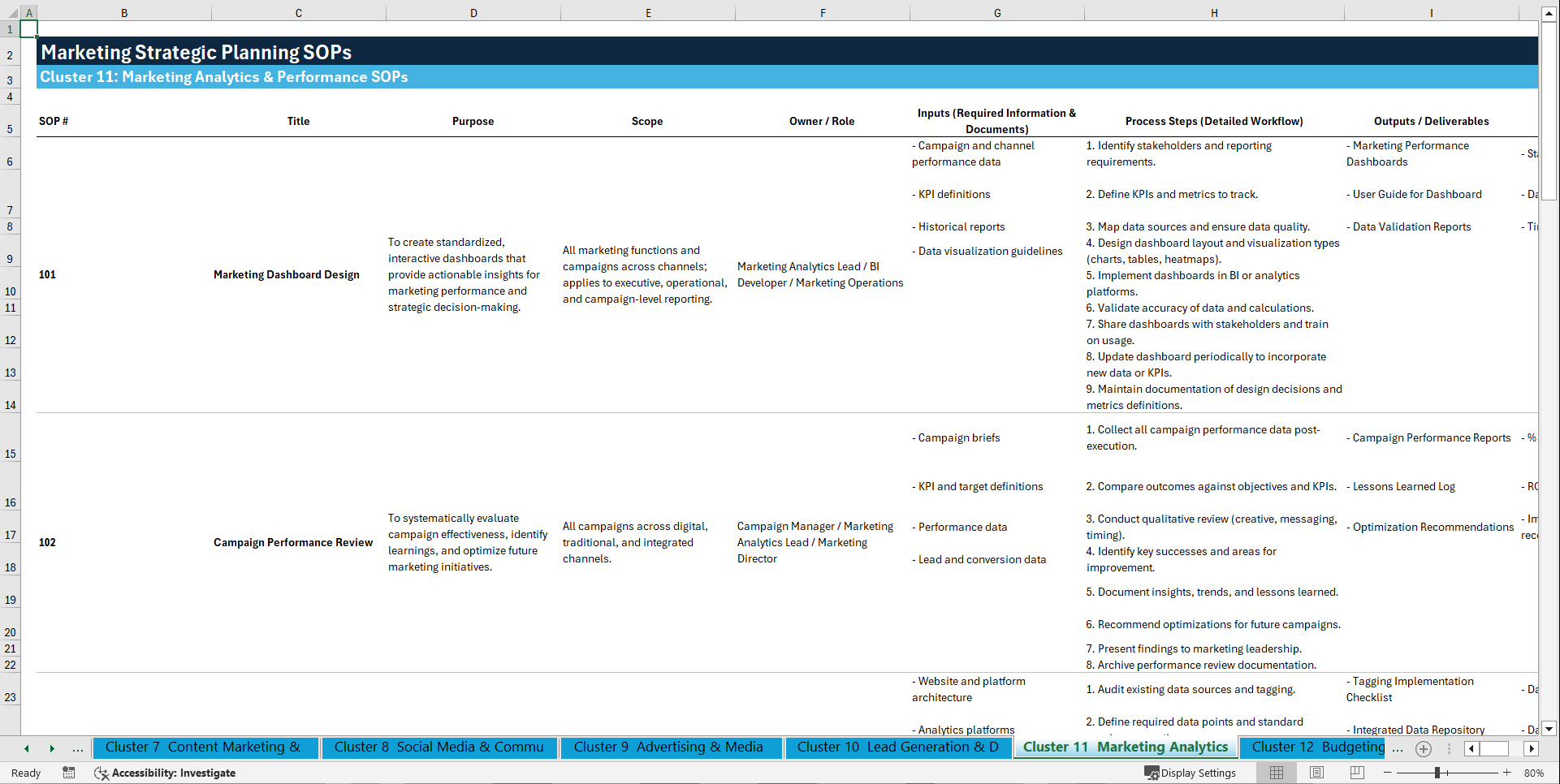Open Page Break Preview view
Image resolution: width=1560 pixels, height=784 pixels.
[1356, 773]
